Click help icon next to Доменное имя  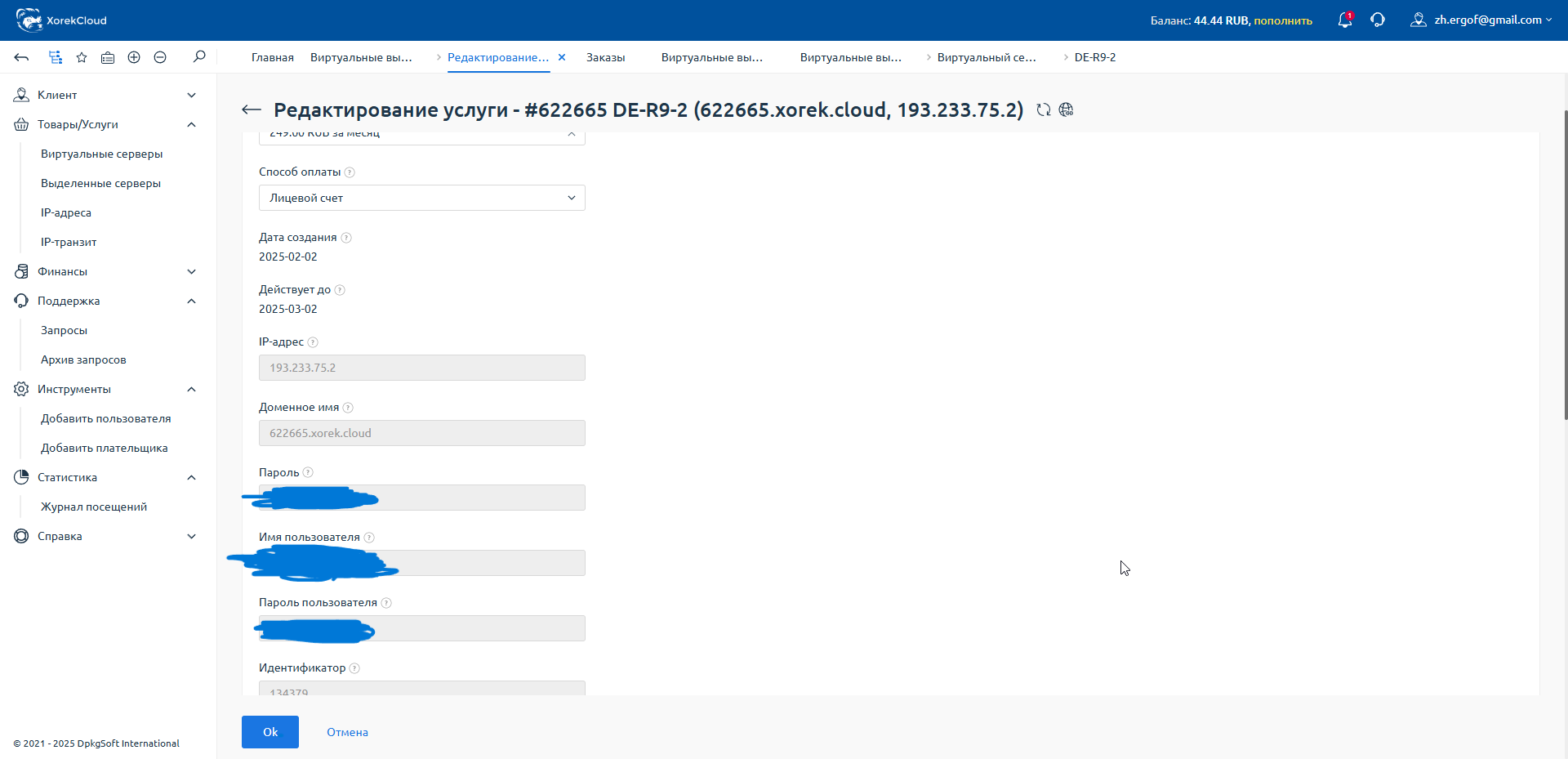pos(348,408)
